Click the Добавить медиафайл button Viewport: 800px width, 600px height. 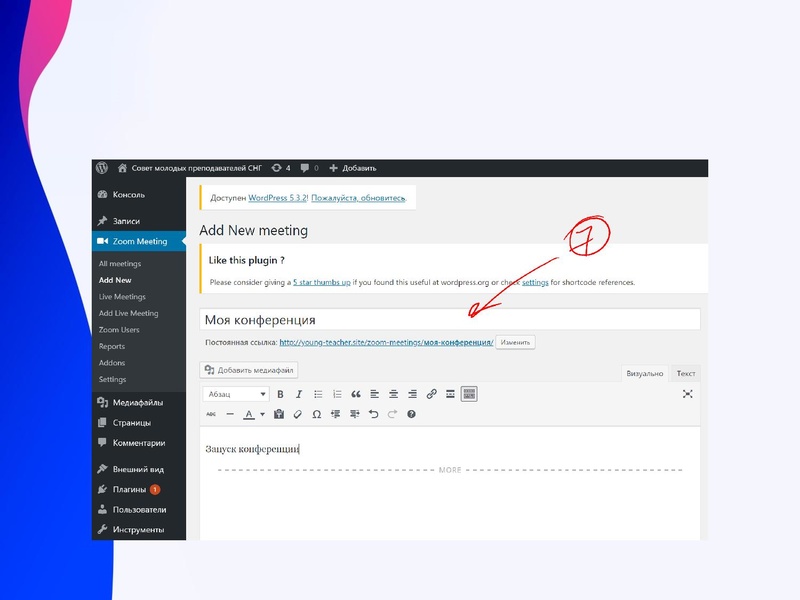[249, 370]
